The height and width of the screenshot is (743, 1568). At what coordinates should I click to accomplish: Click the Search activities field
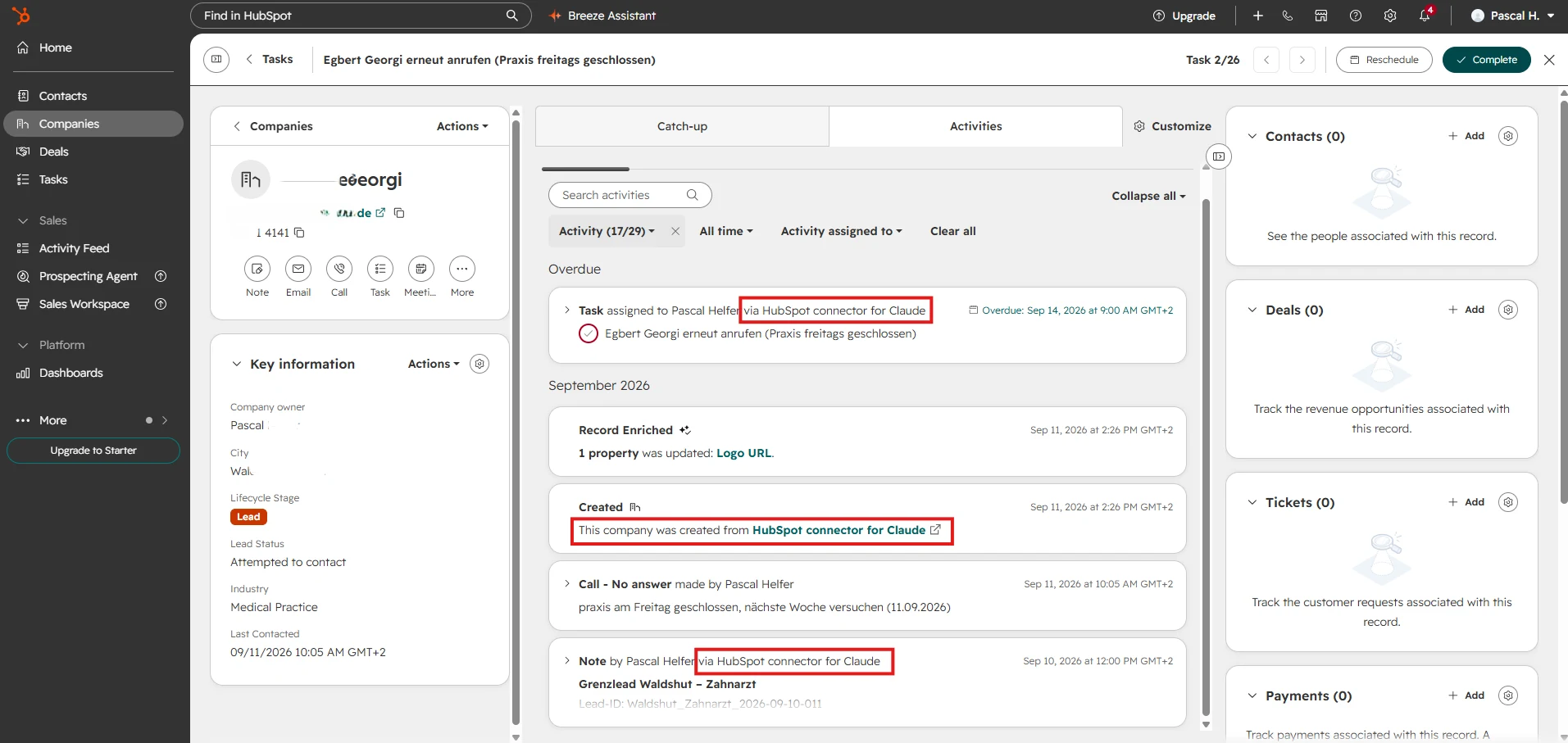click(629, 195)
